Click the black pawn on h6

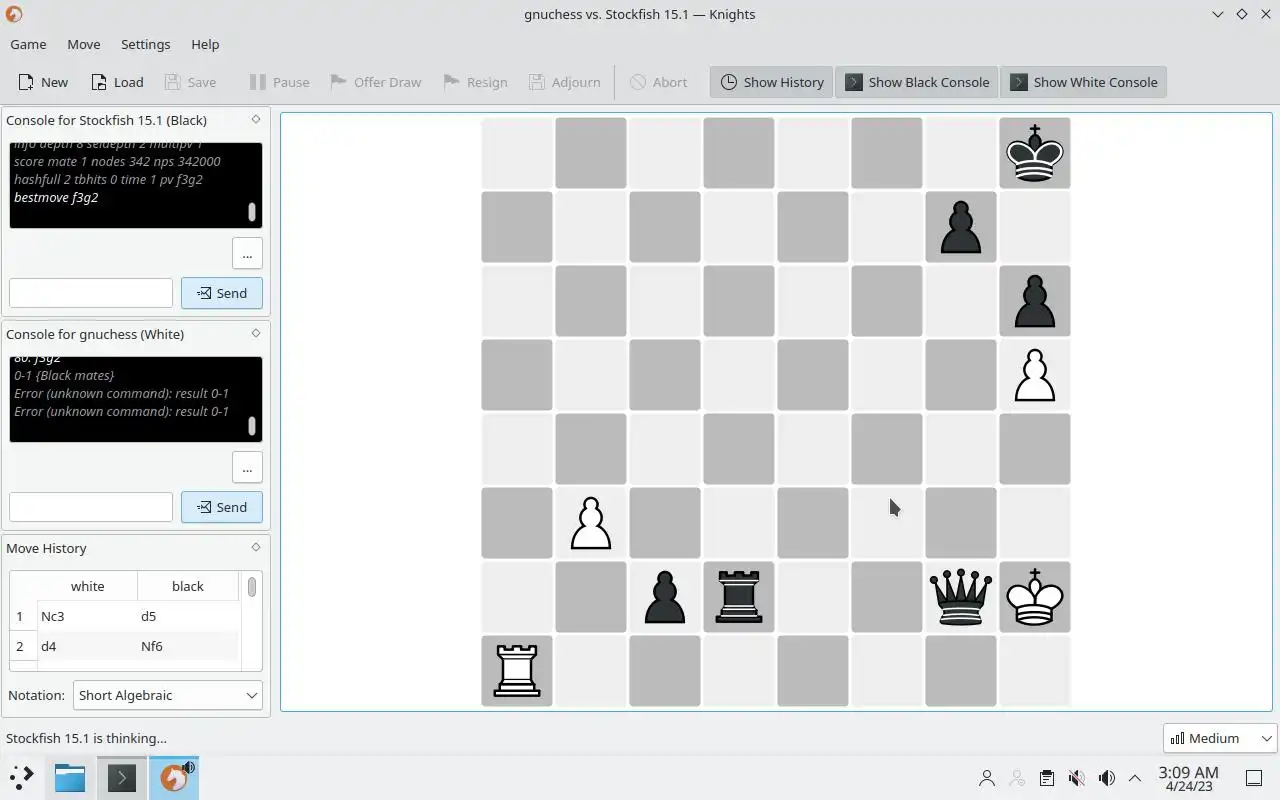[x=1035, y=301]
